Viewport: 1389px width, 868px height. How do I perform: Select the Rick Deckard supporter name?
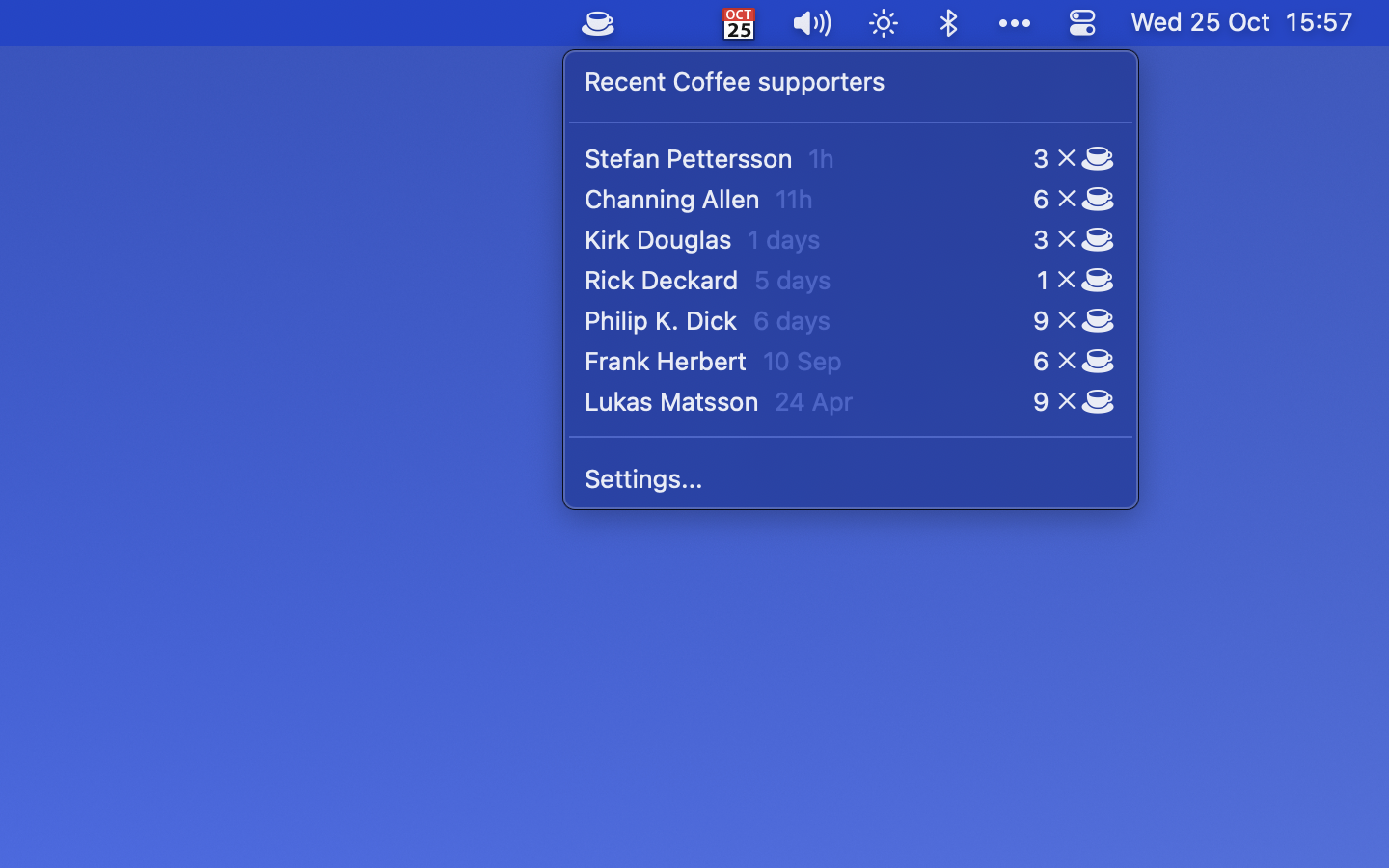coord(661,280)
